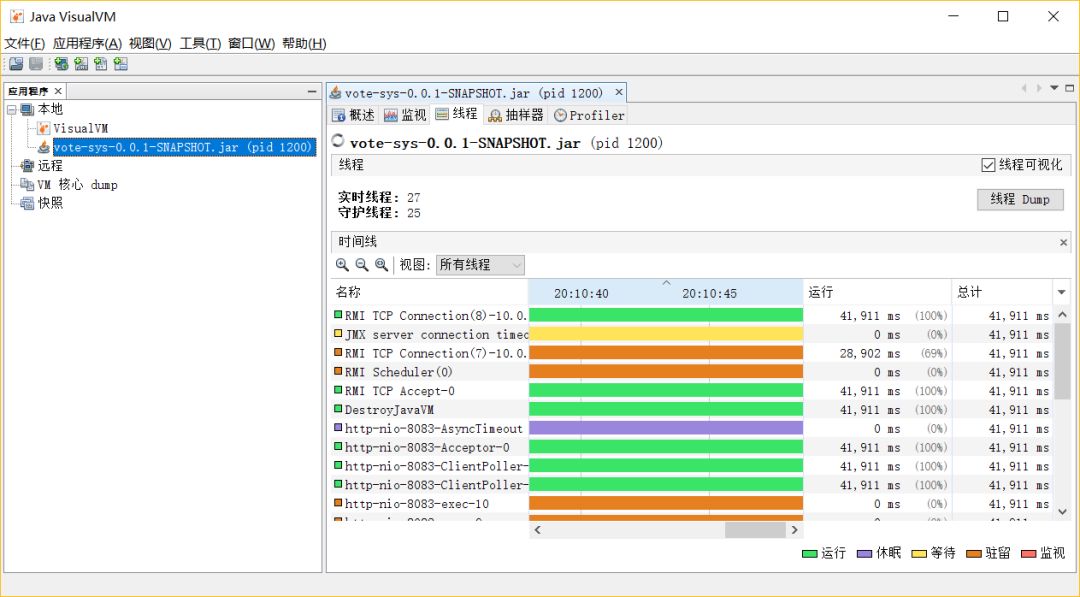Screen dimensions: 1080x597
Task: Open the 帮助(H) menu
Action: (304, 43)
